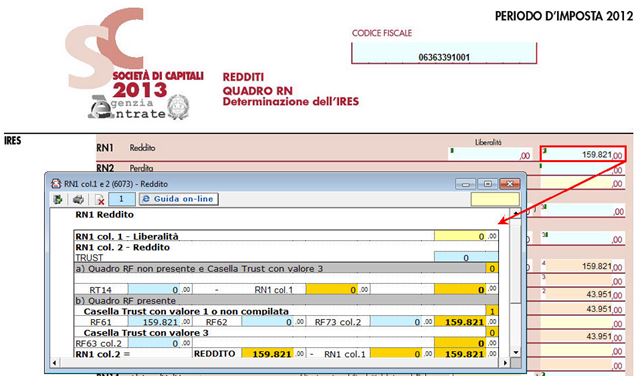This screenshot has height=385, width=644.
Task: Click the TRUST value field
Action: [466, 258]
